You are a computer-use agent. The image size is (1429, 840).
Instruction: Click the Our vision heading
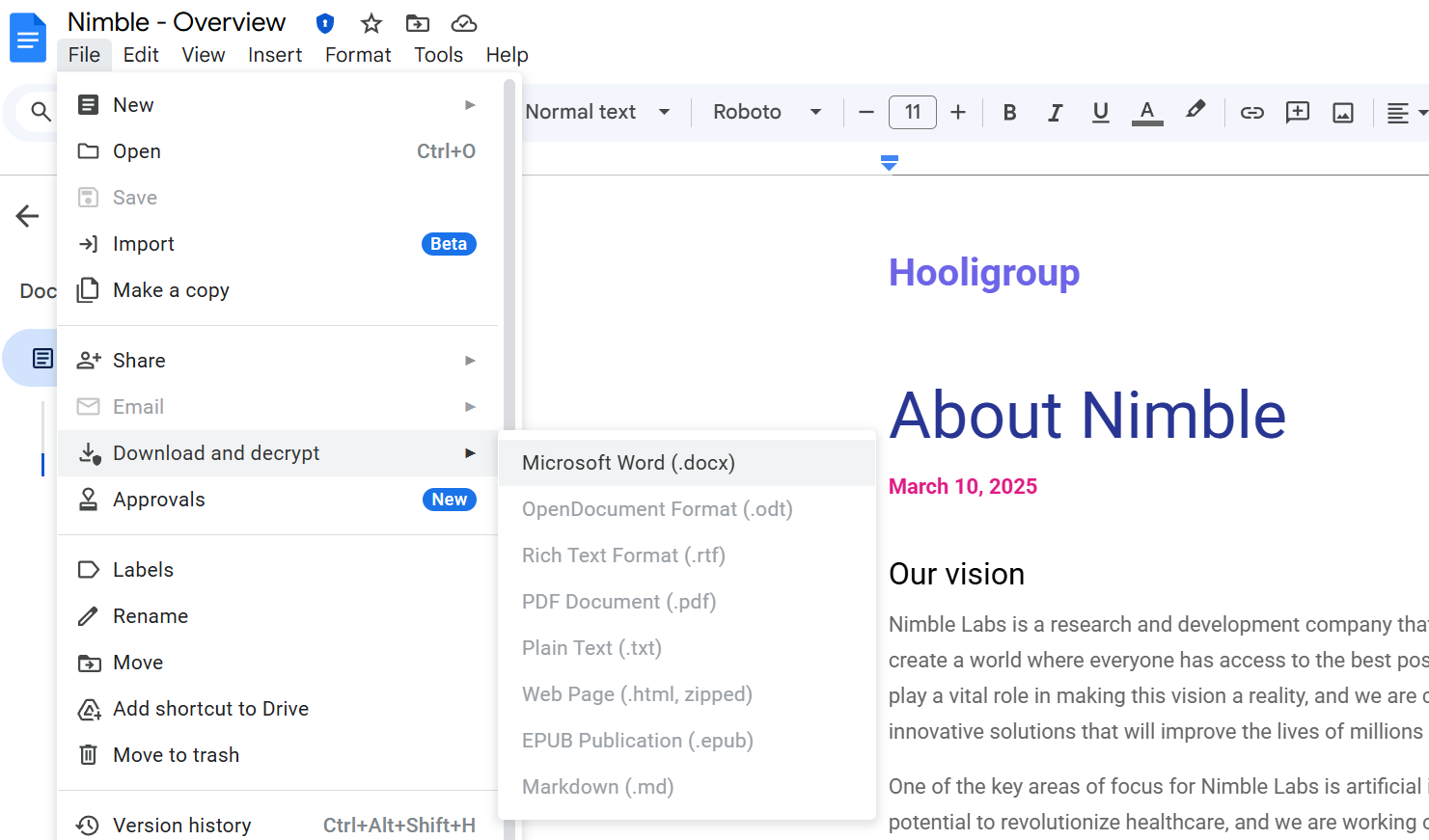(956, 575)
